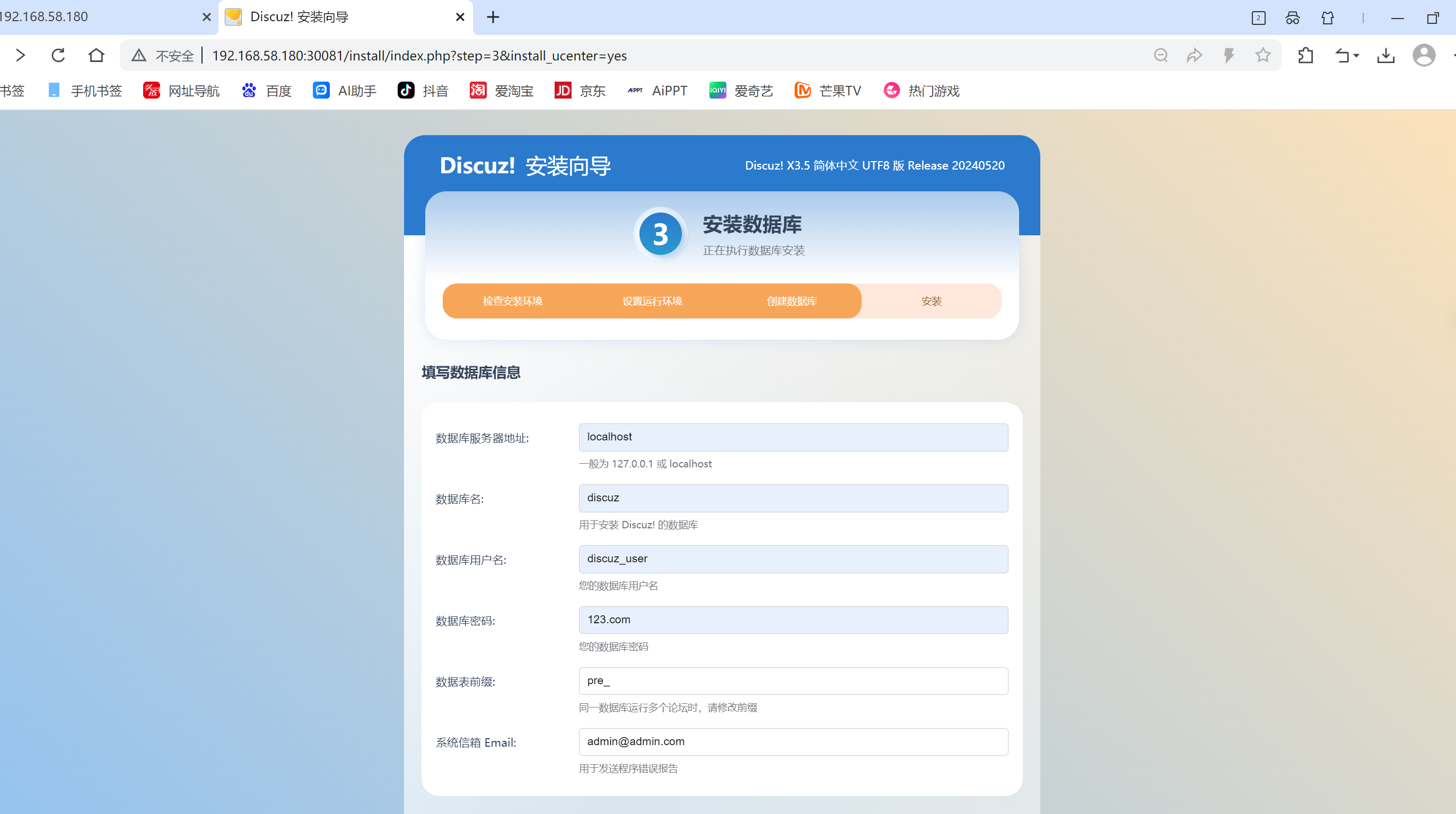This screenshot has width=1456, height=814.
Task: Focus the 数据库用户名 field containing discuz_user
Action: 793,559
